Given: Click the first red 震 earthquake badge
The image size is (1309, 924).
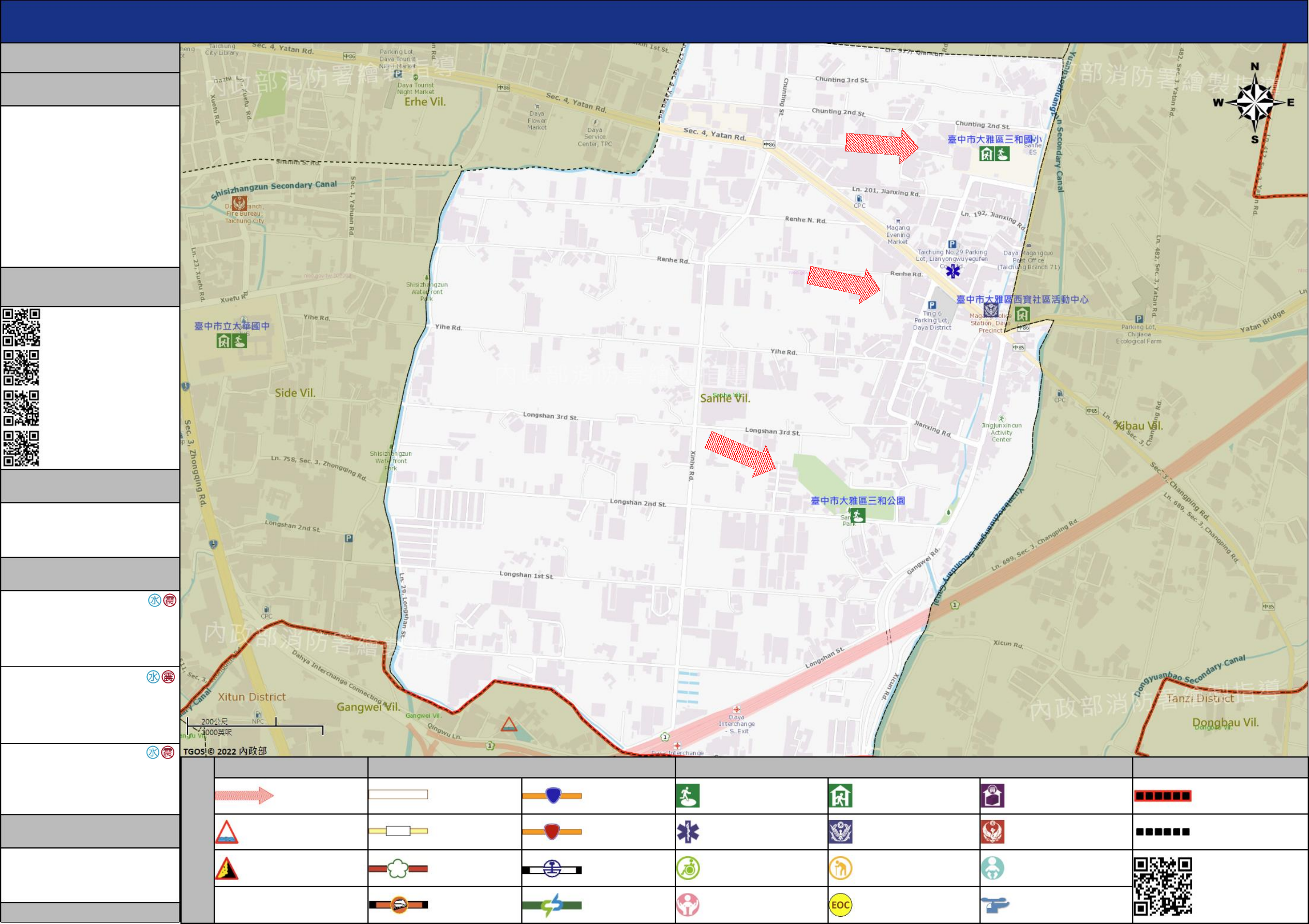Looking at the screenshot, I should coord(169,600).
